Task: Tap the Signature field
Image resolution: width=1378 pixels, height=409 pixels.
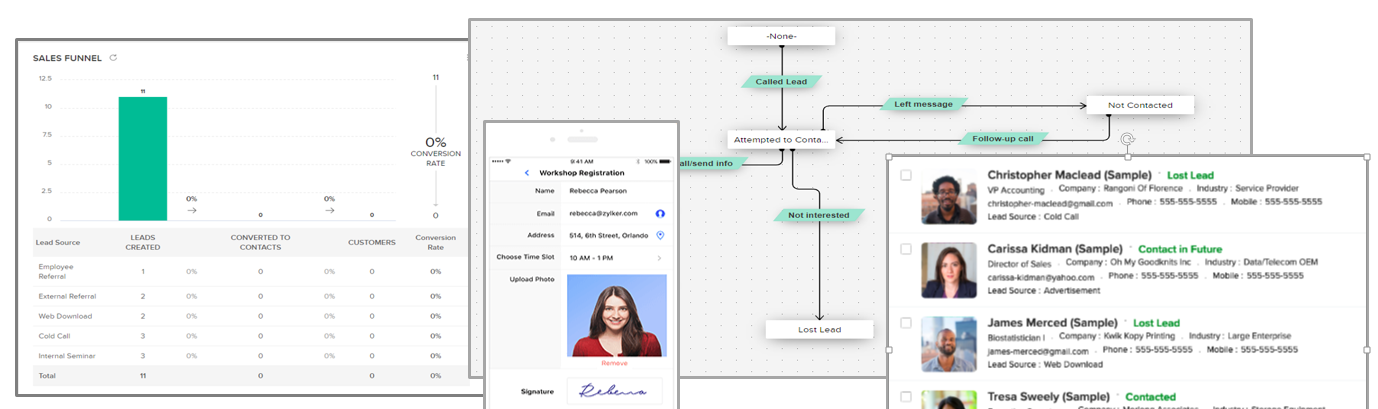Action: pyautogui.click(x=615, y=391)
